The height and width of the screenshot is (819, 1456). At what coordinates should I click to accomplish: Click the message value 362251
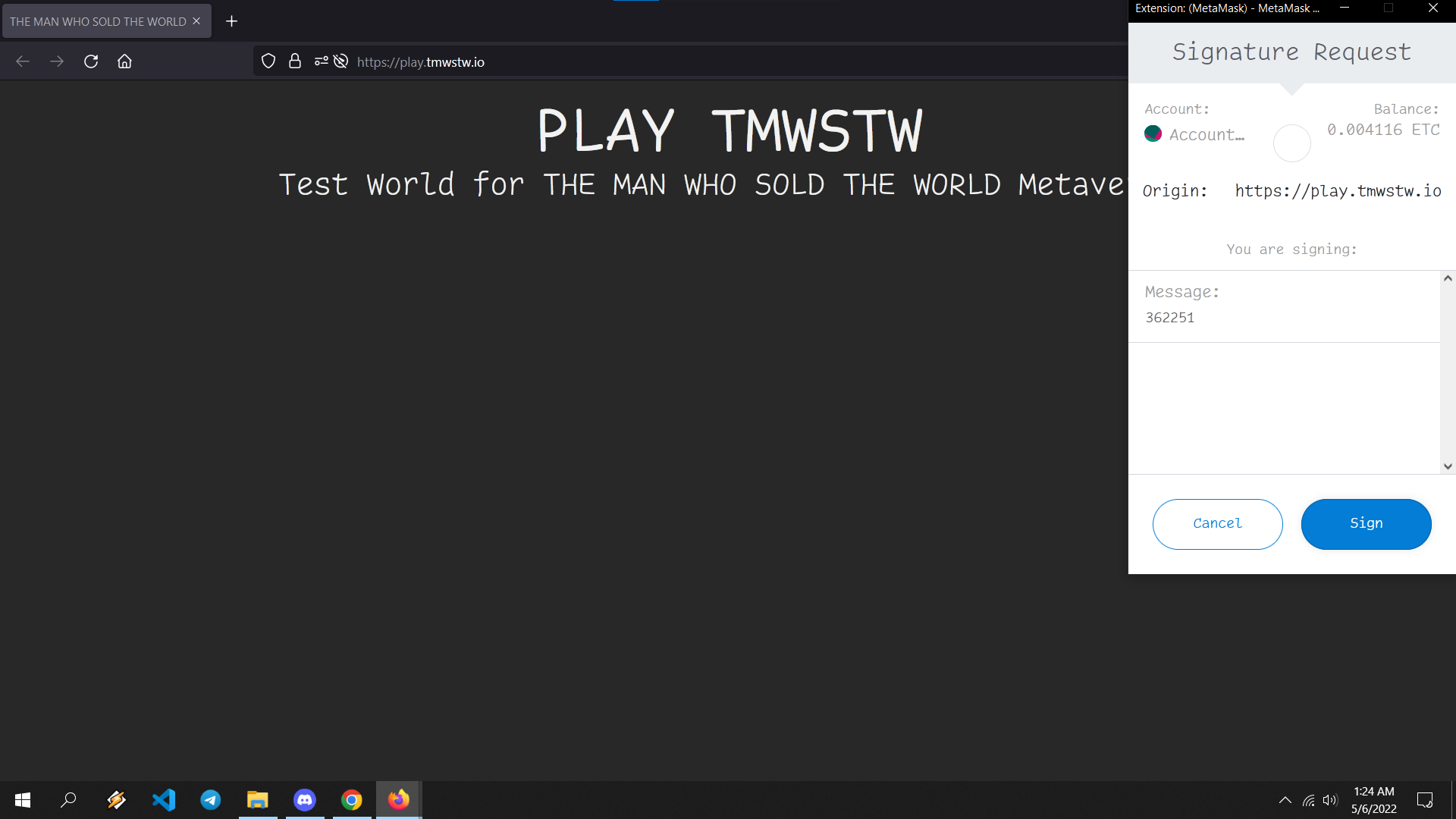click(x=1169, y=318)
